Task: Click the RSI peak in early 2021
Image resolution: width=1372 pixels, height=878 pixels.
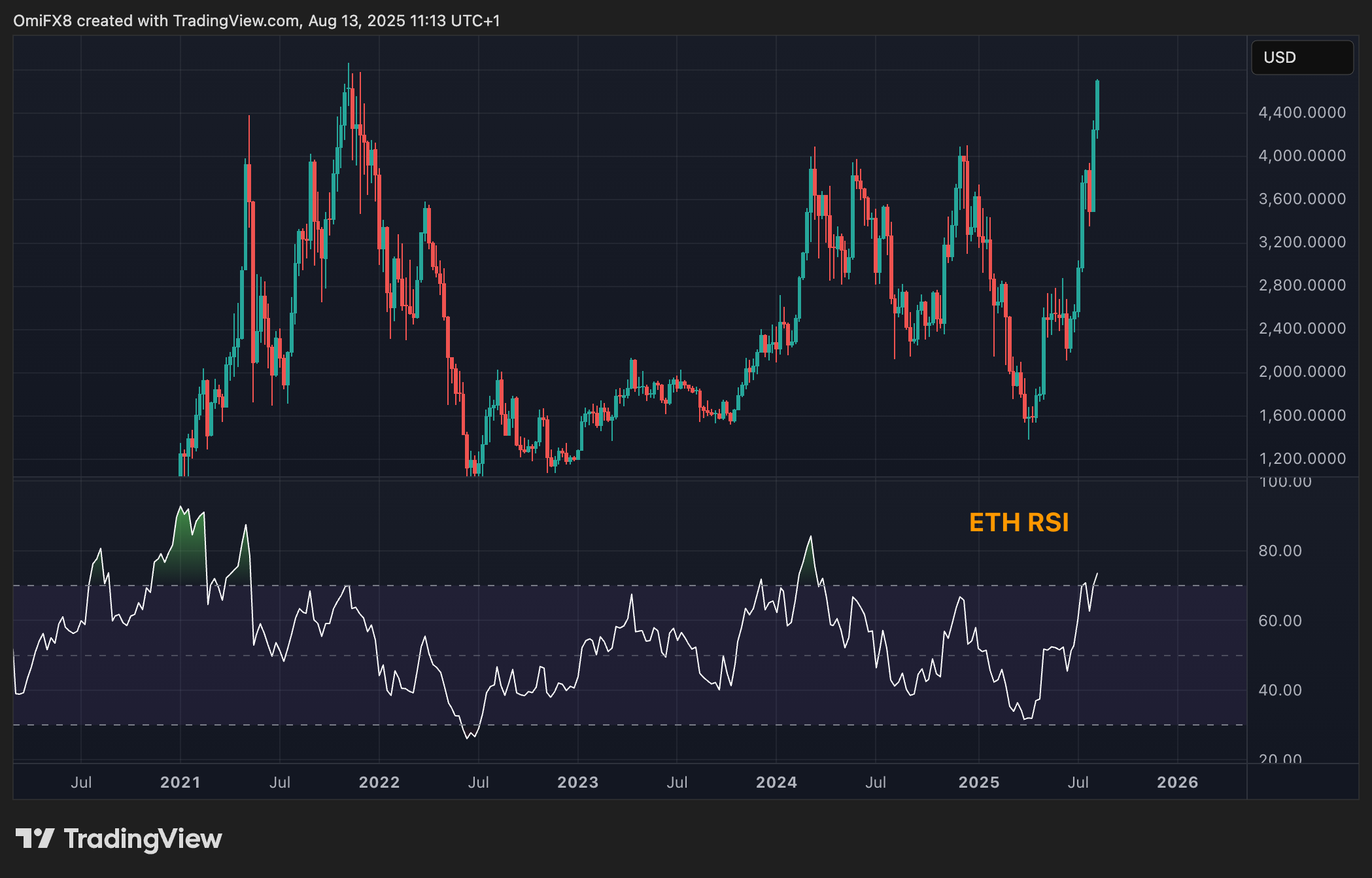Action: pyautogui.click(x=180, y=508)
